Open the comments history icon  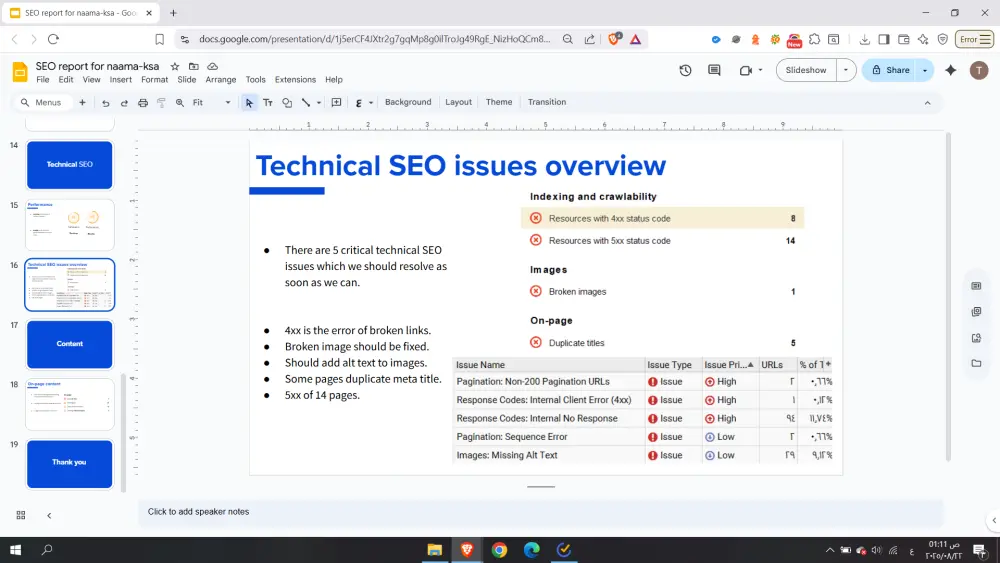[x=714, y=70]
